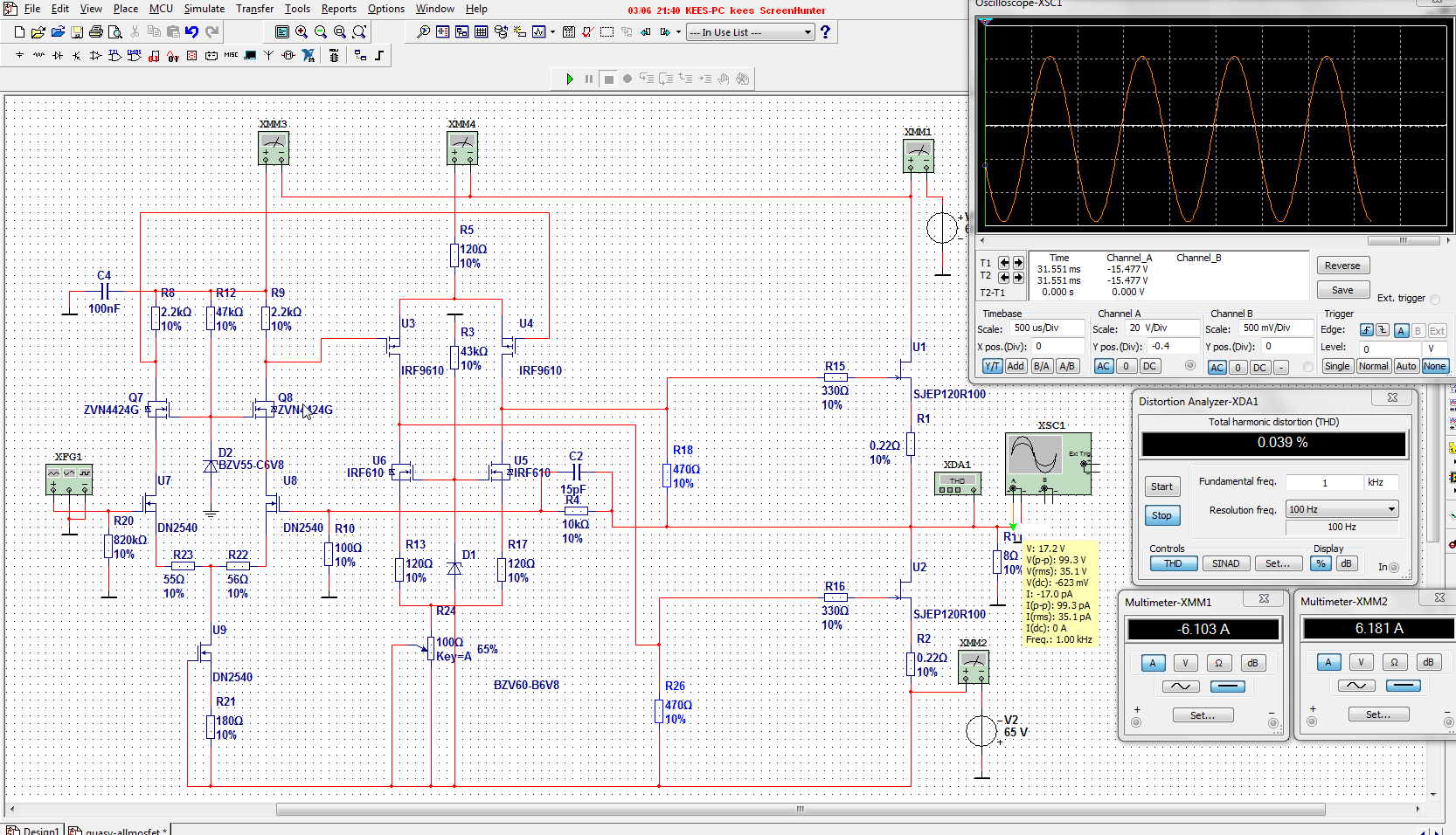The width and height of the screenshot is (1456, 835).
Task: Set Channel B coupling to AC
Action: point(1217,368)
